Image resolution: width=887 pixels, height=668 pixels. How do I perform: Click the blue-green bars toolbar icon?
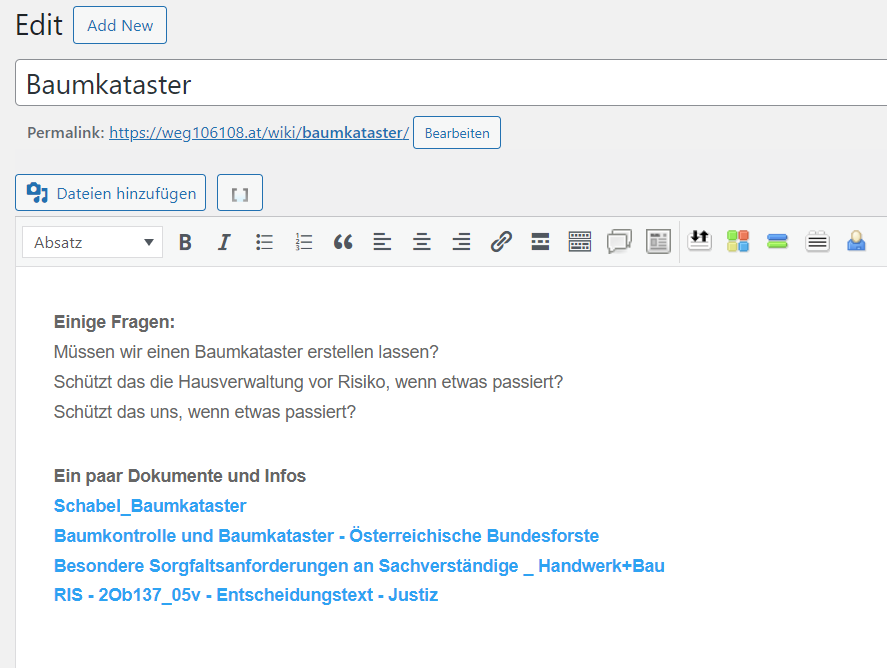pos(778,242)
